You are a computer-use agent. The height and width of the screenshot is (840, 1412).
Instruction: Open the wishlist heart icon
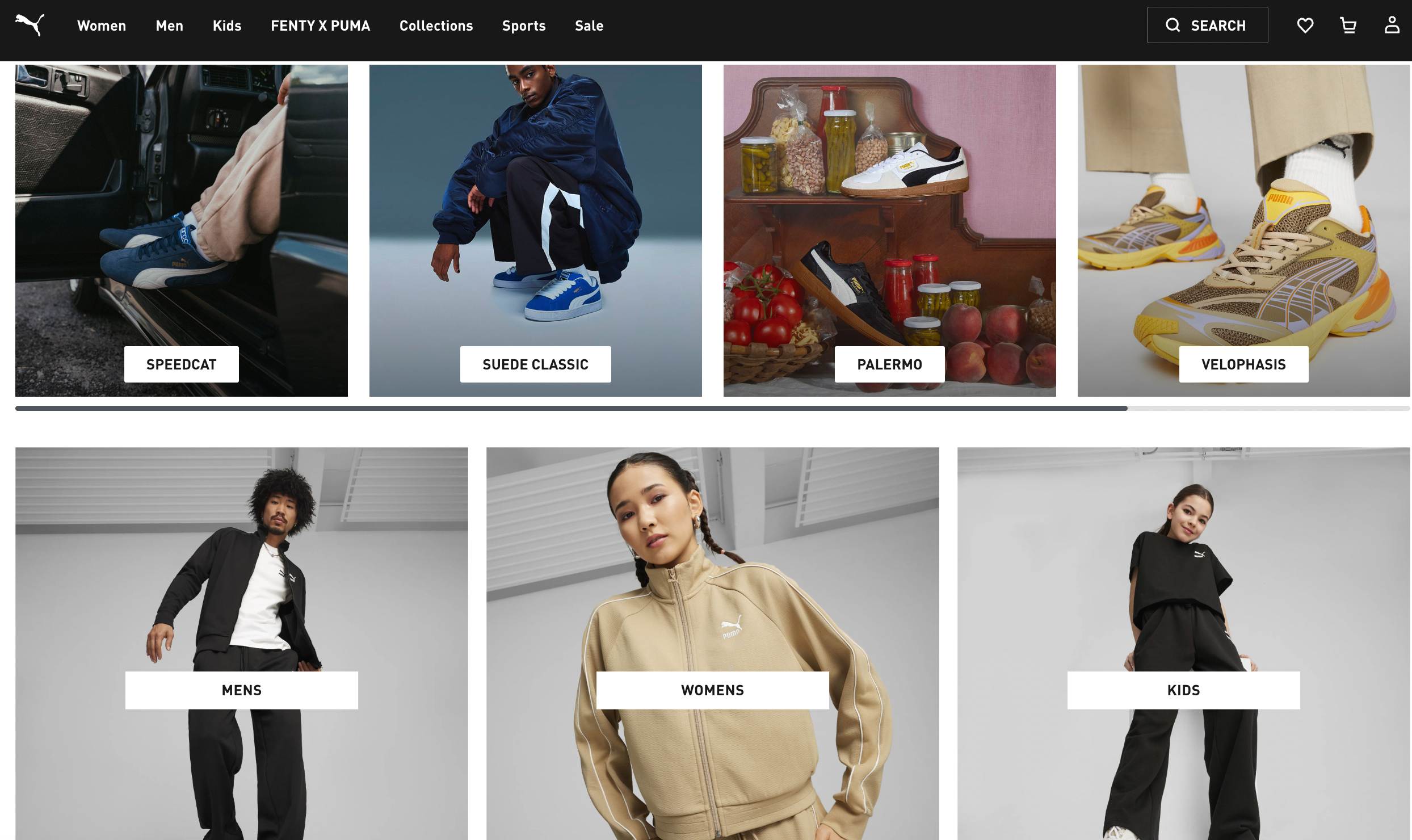(1305, 26)
